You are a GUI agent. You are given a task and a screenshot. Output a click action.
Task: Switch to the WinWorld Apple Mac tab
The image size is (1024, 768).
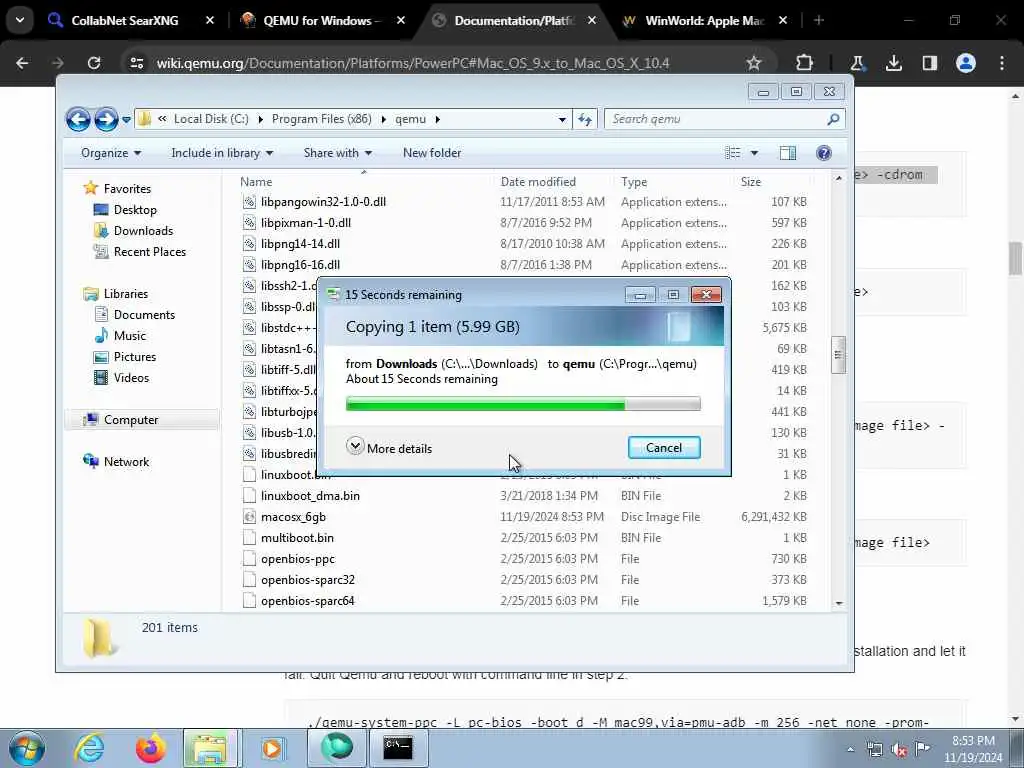[704, 21]
